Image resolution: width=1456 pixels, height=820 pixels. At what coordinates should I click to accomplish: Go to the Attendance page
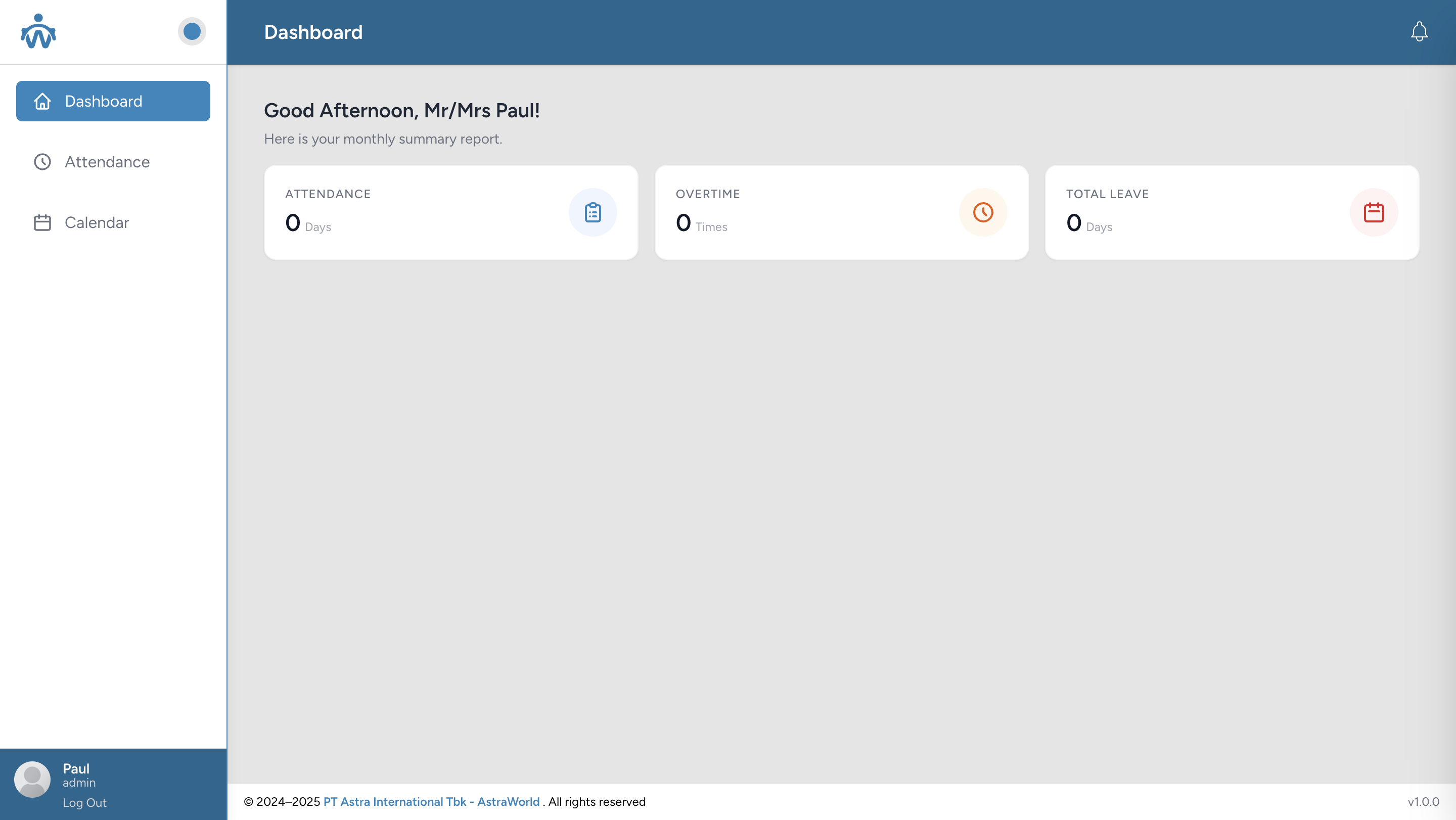tap(107, 162)
